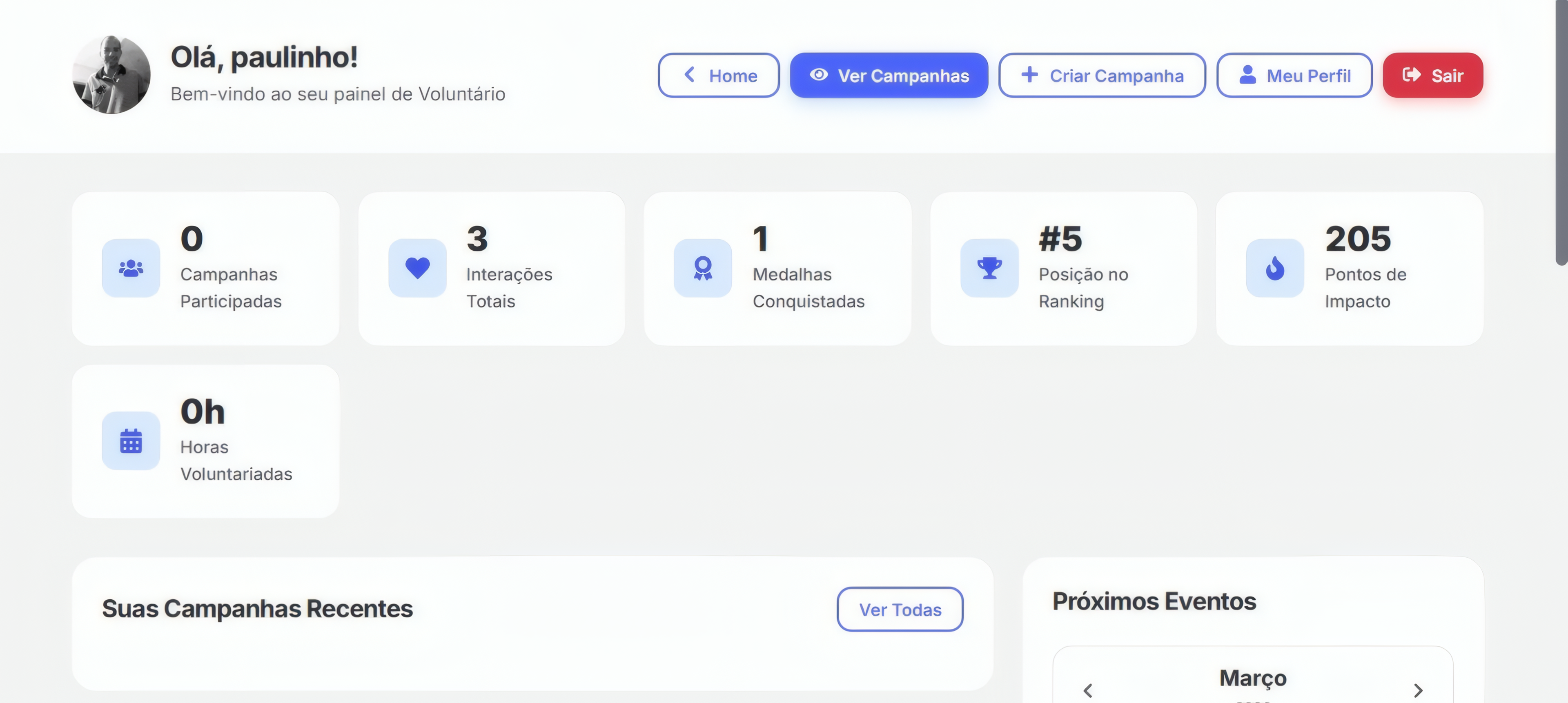
Task: Go to next month after Março
Action: (x=1418, y=690)
